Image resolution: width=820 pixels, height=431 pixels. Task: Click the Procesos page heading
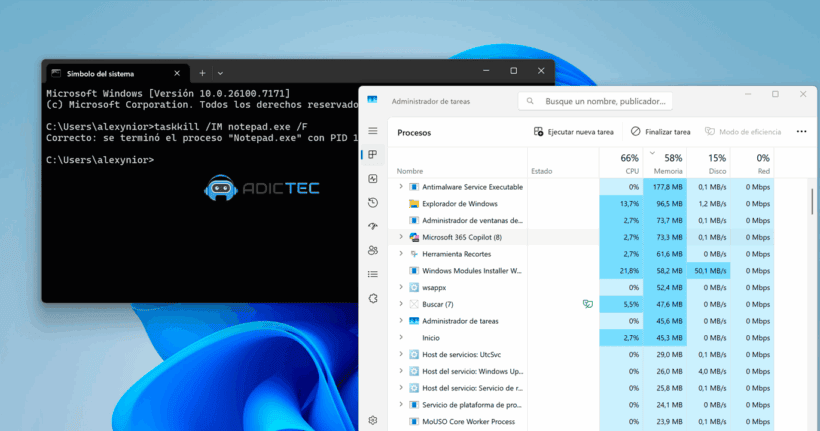pos(414,132)
